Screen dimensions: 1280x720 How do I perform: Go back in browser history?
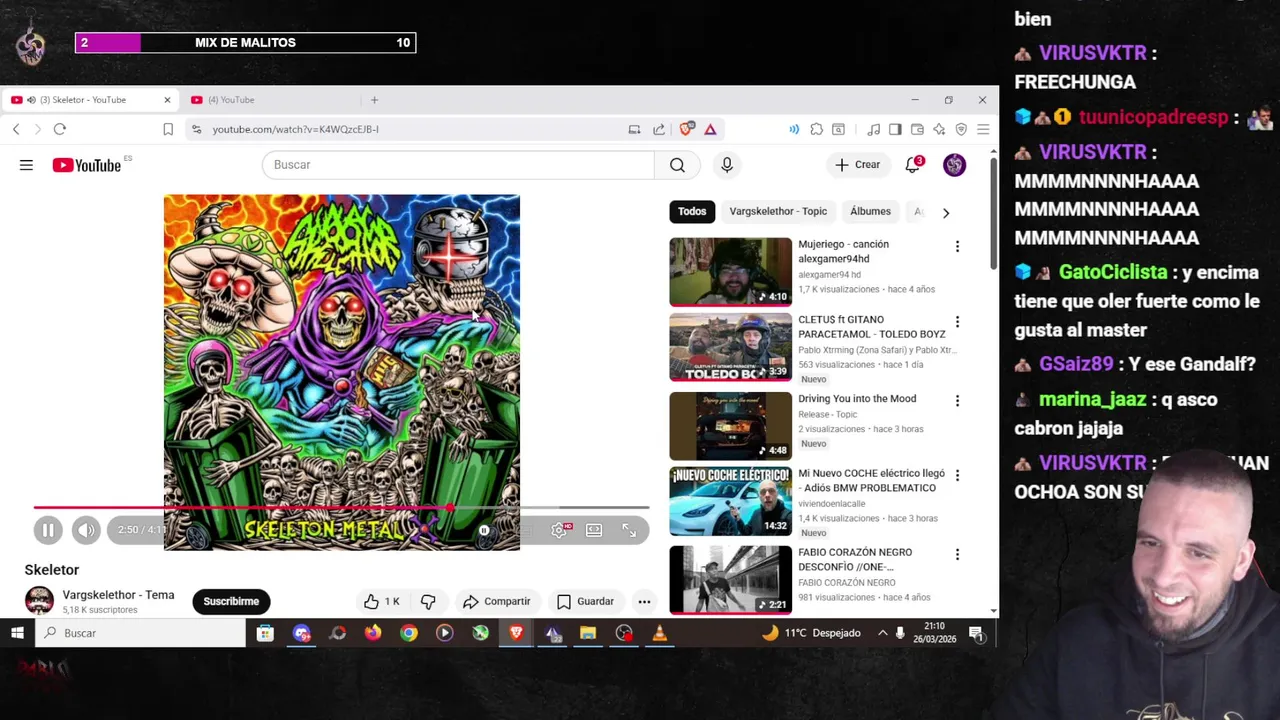pos(16,129)
